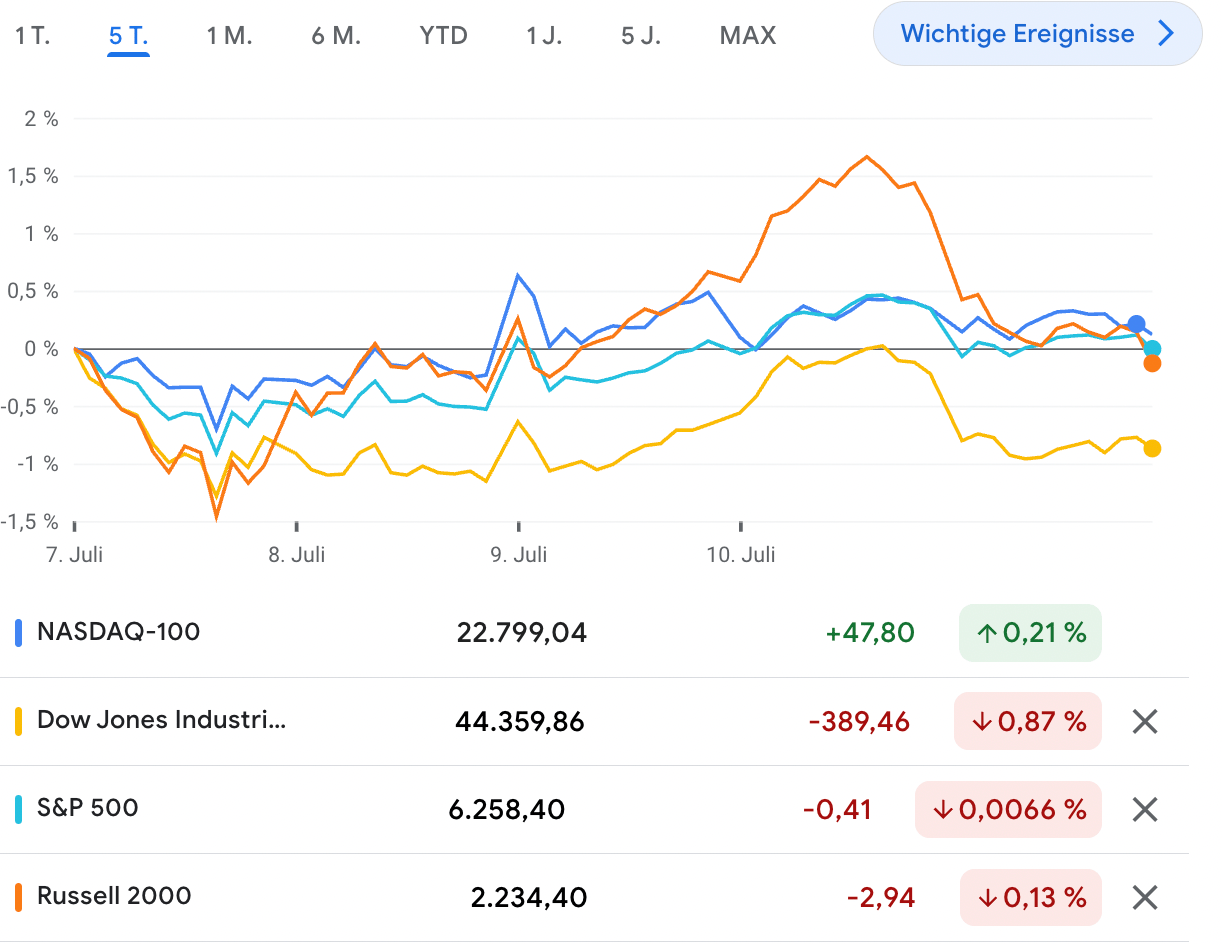Click the NASDAQ-100 value 22.799,04
Screen dimensions: 1222x944
522,633
